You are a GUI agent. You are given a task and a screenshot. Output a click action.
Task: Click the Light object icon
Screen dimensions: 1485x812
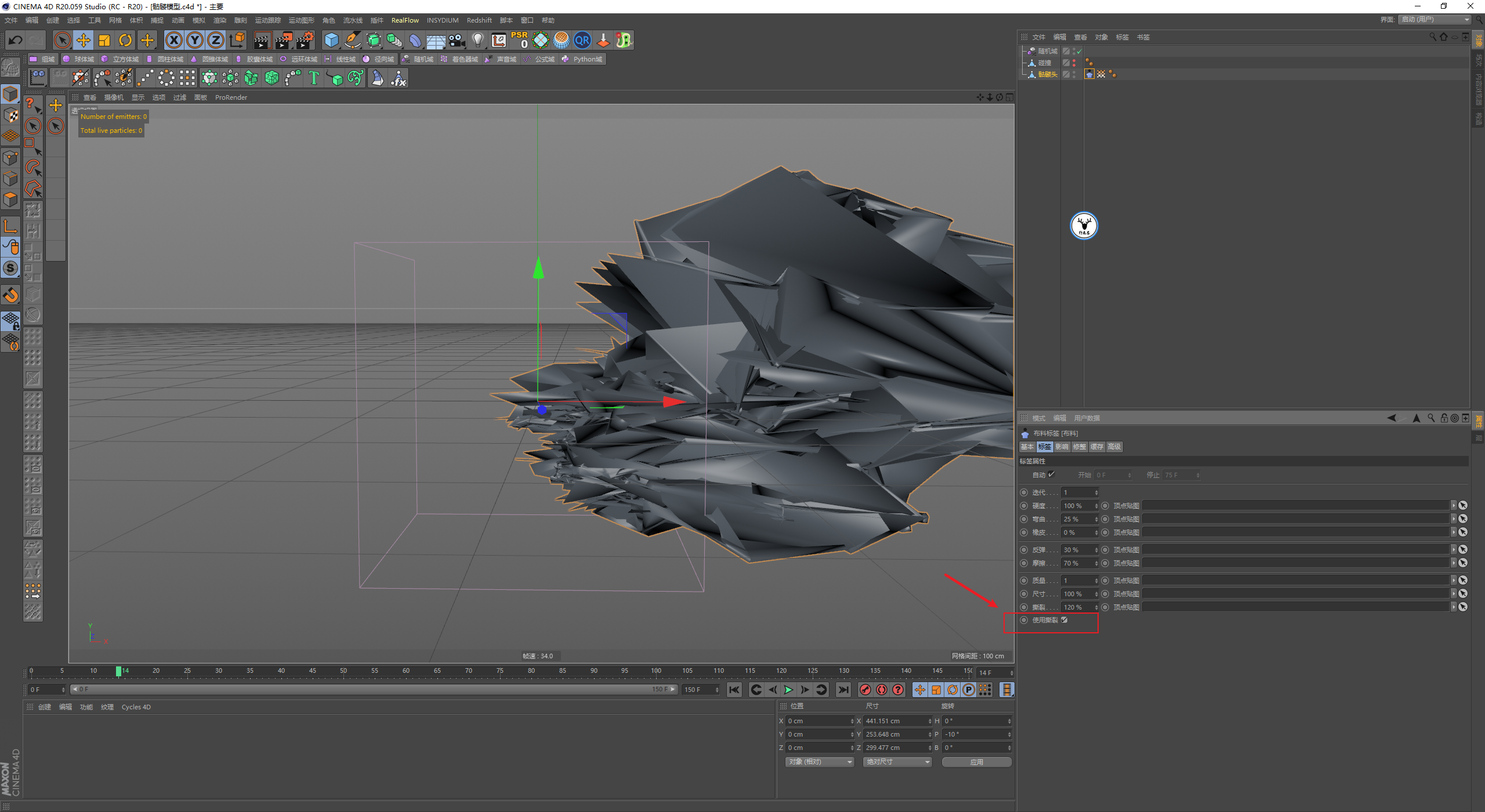(x=477, y=40)
